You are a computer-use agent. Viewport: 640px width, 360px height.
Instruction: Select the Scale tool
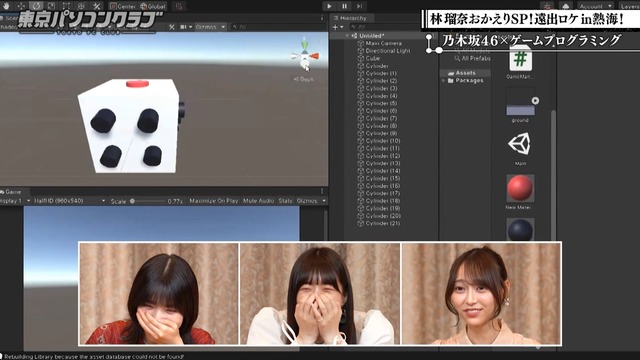(x=51, y=6)
